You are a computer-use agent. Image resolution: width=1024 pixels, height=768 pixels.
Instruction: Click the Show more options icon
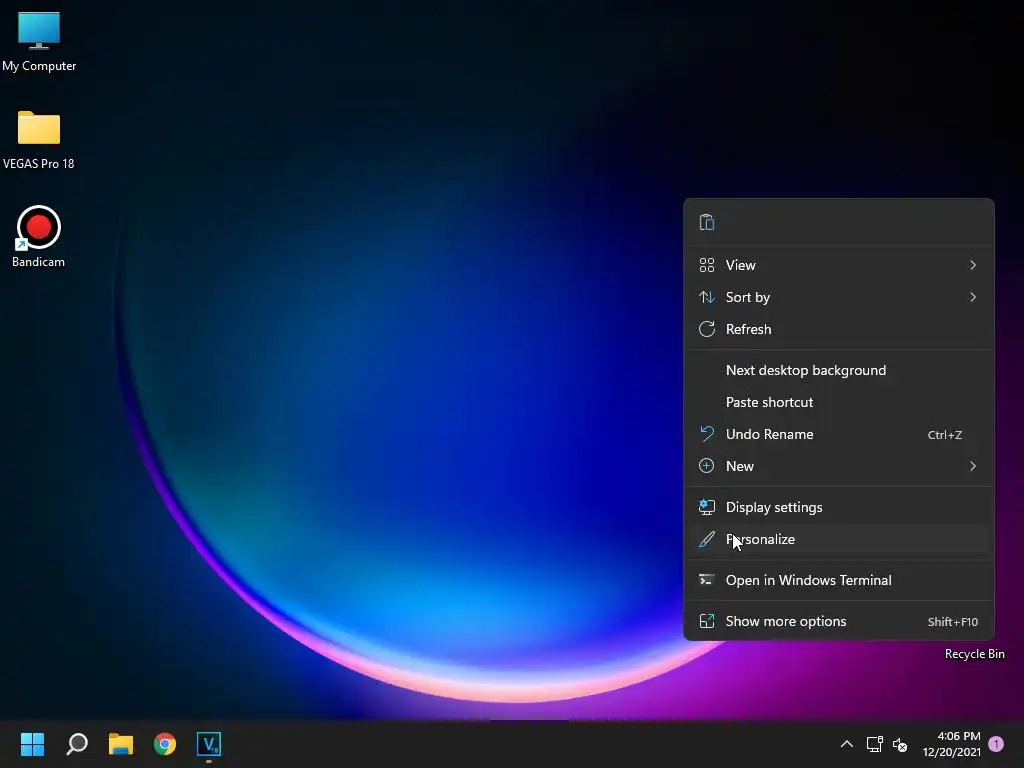(x=707, y=621)
